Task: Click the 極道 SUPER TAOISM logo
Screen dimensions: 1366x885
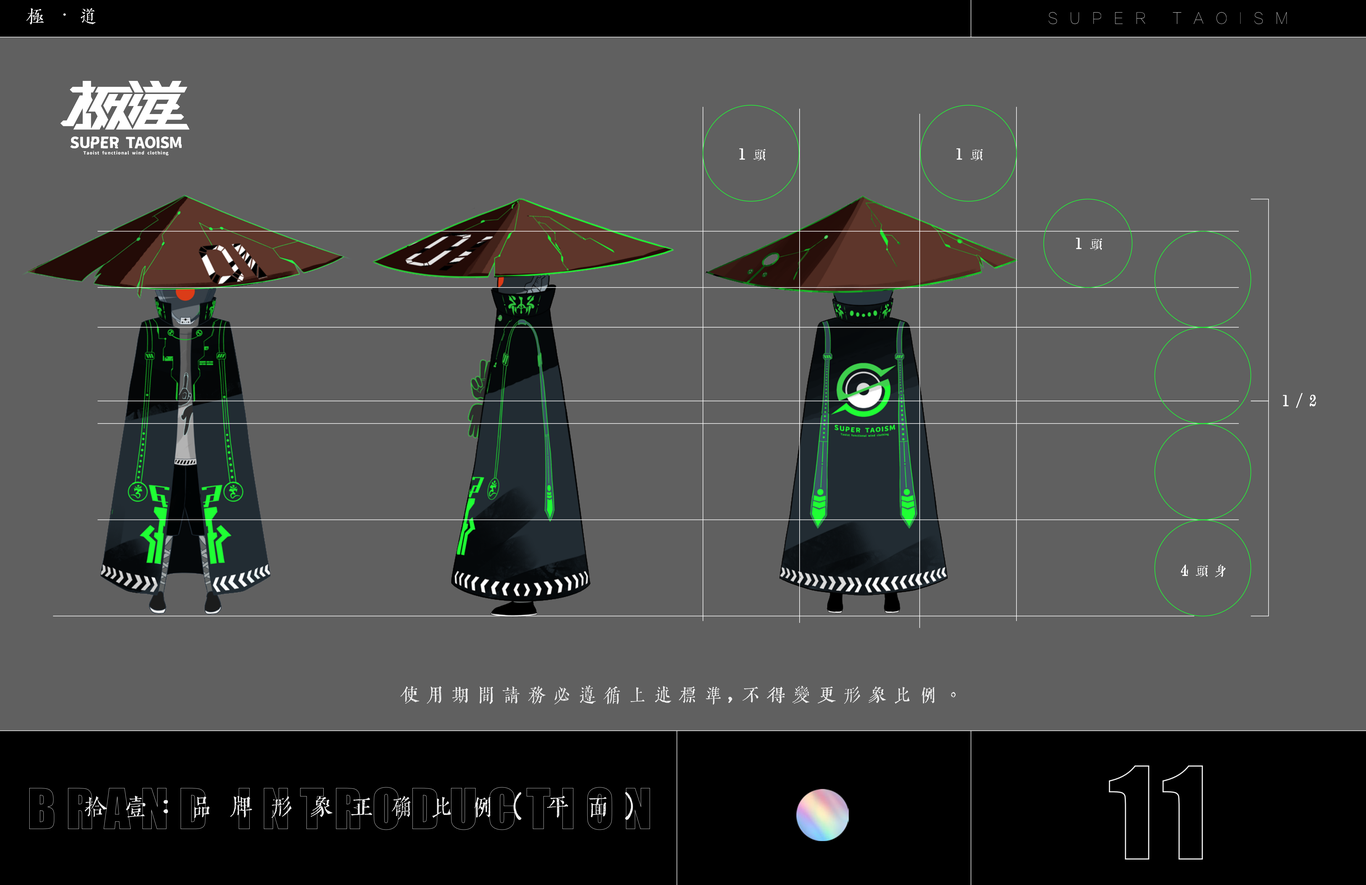Action: (x=126, y=118)
